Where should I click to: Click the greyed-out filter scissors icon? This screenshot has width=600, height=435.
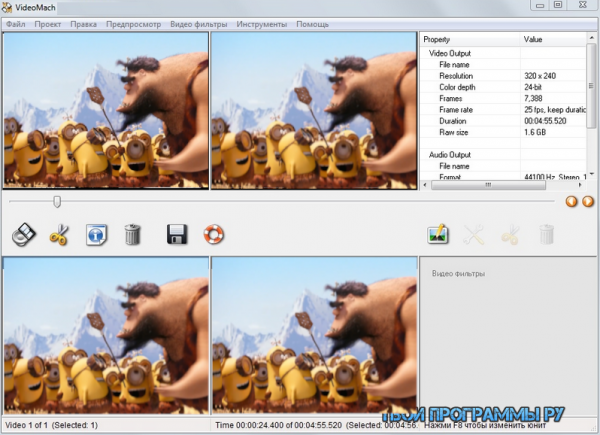(510, 235)
